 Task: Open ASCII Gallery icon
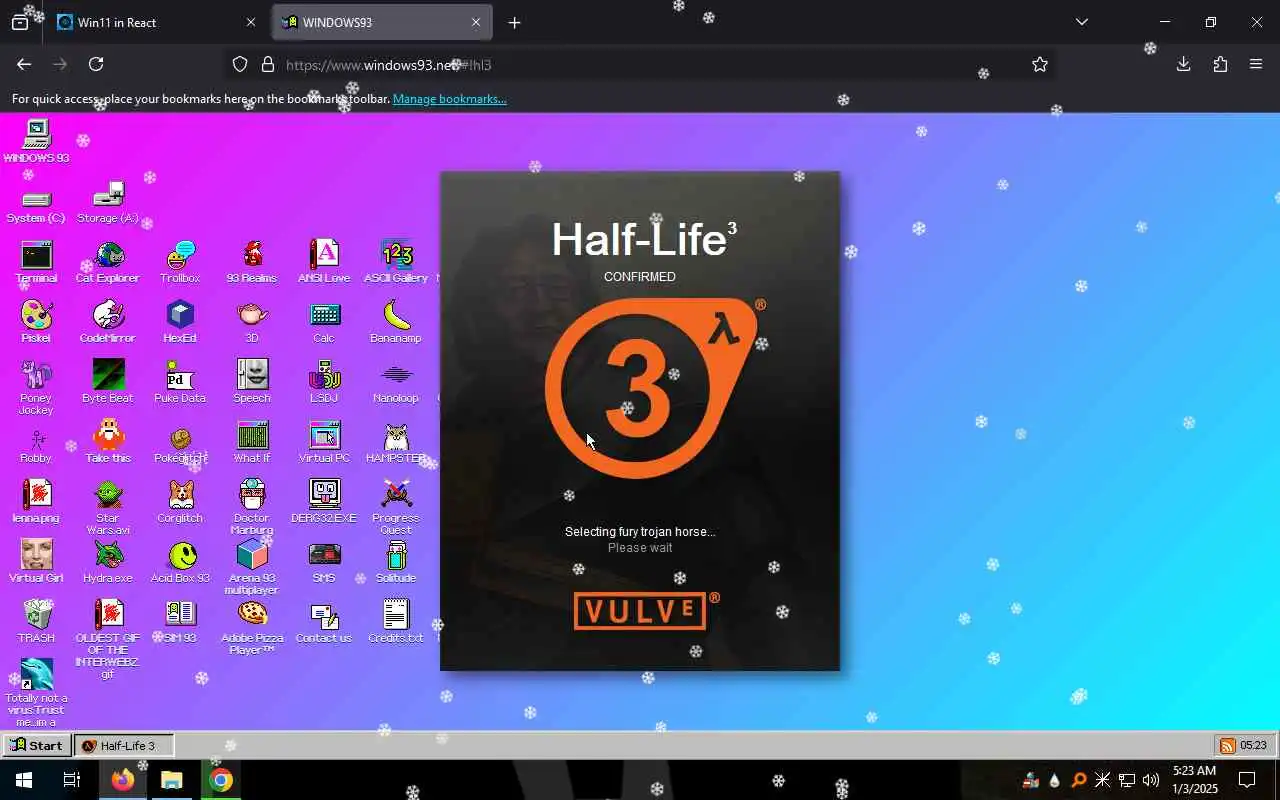(396, 263)
